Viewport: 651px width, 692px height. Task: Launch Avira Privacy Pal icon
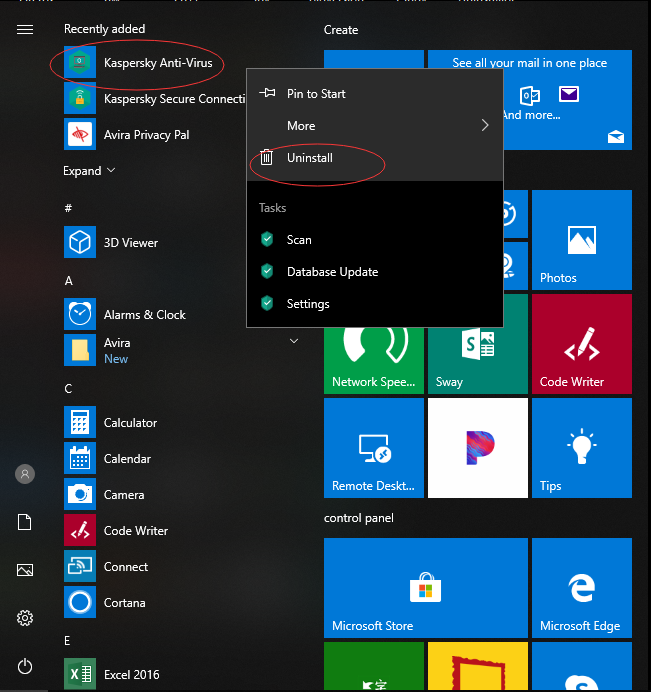[80, 134]
